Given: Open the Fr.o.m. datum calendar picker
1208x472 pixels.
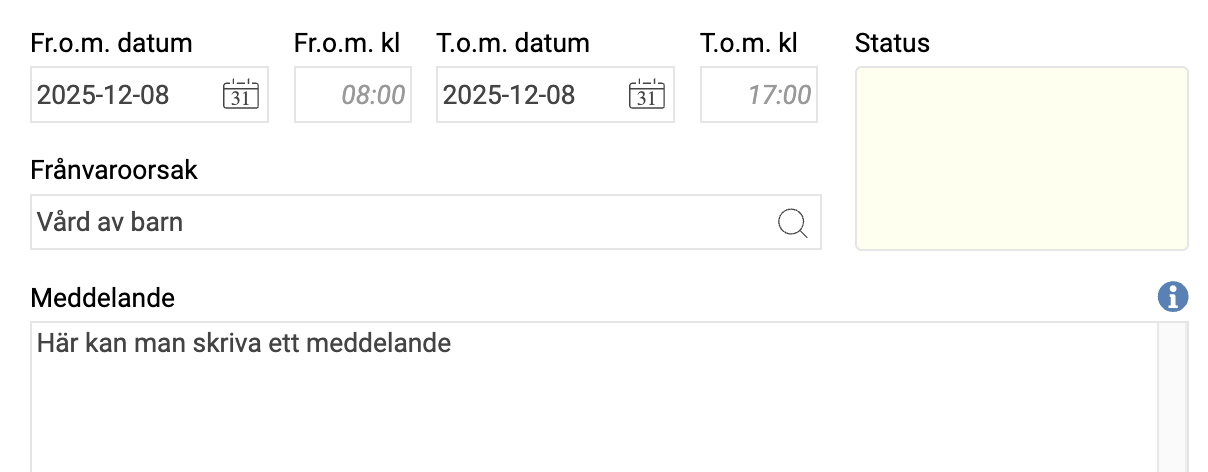Looking at the screenshot, I should (240, 95).
